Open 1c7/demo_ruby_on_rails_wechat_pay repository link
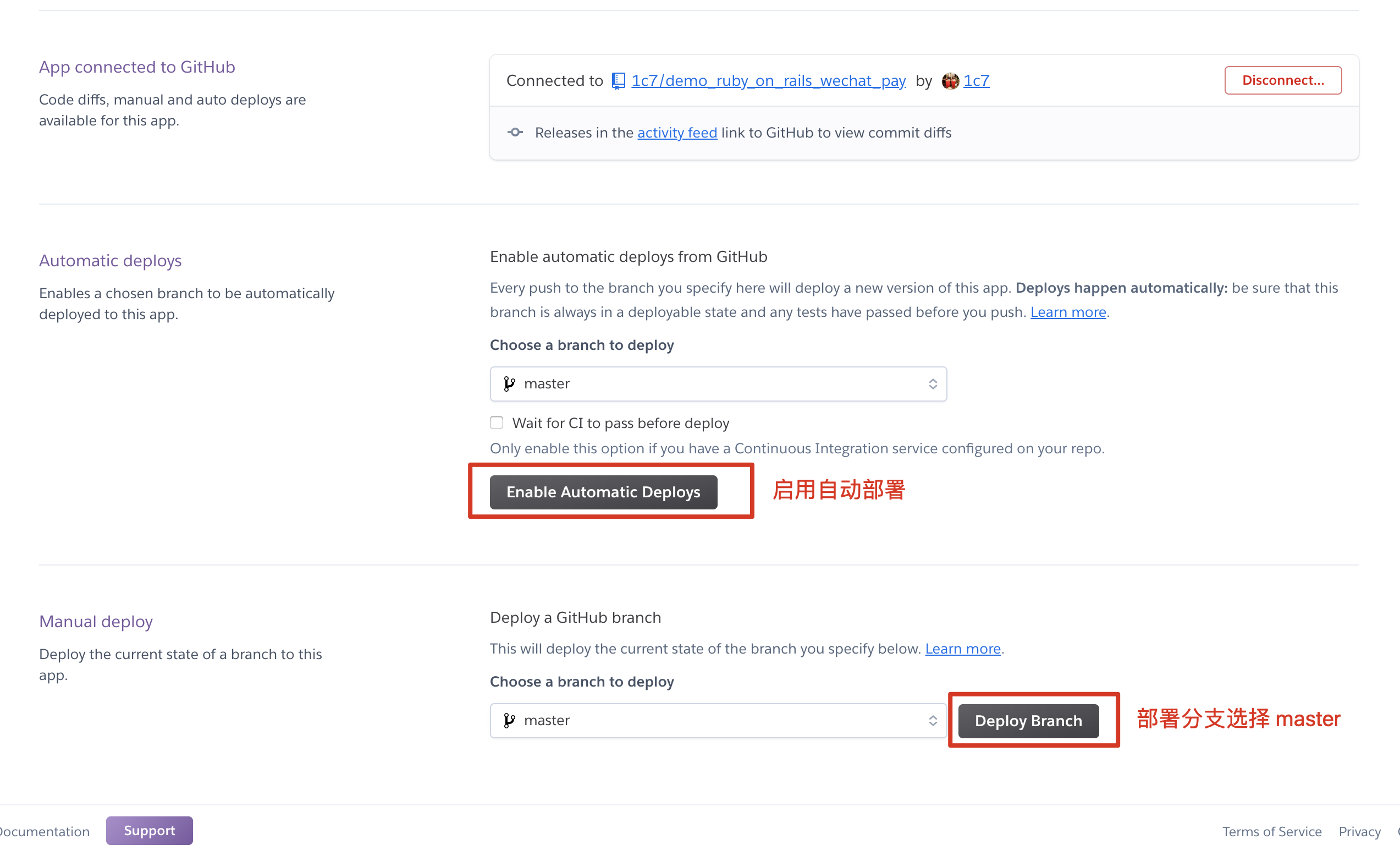 768,81
